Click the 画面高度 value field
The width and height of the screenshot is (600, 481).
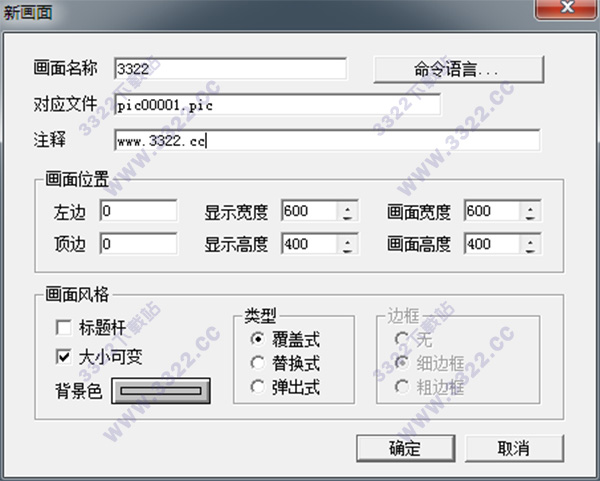pos(492,243)
